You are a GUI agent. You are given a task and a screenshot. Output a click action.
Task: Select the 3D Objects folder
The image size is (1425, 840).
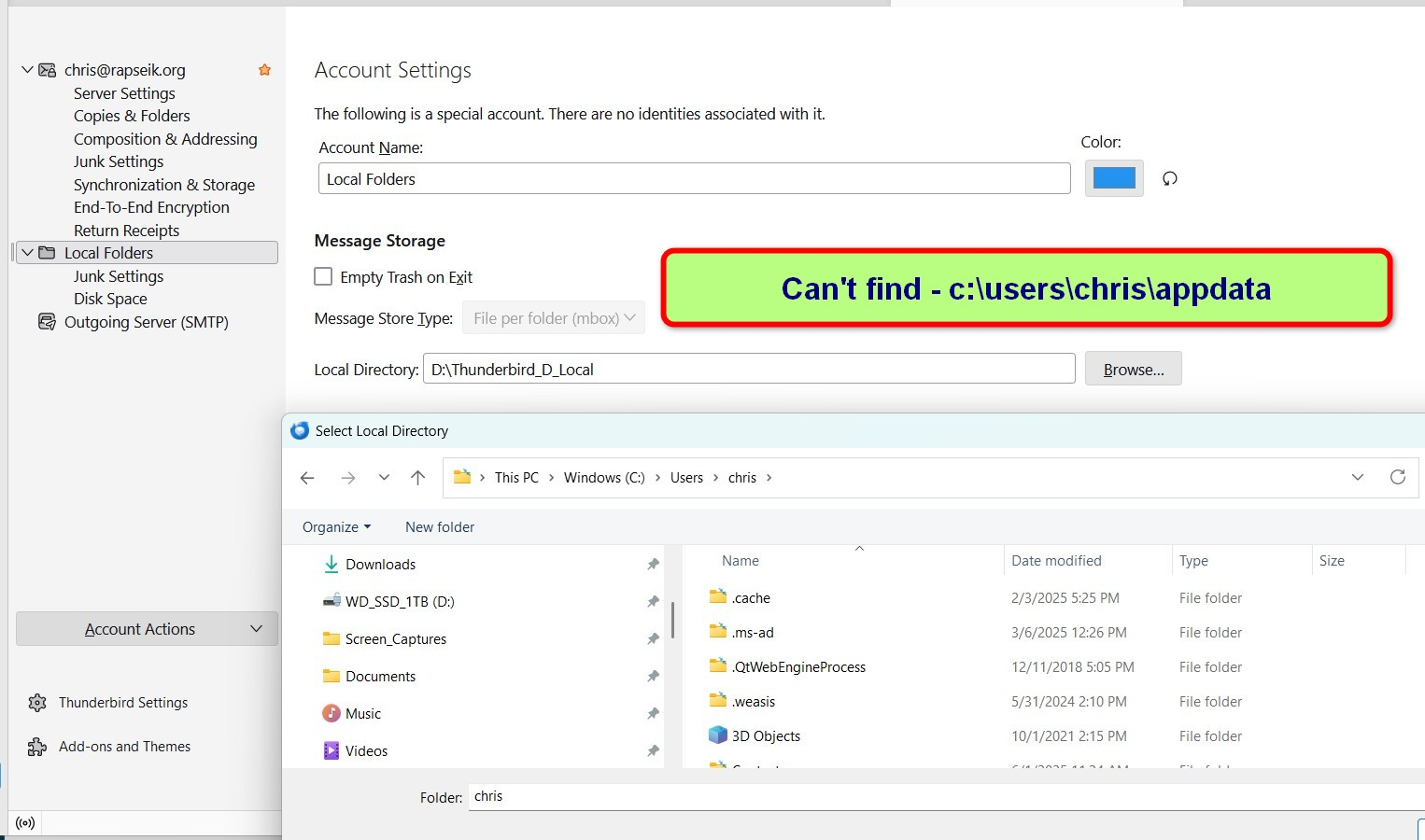[766, 736]
